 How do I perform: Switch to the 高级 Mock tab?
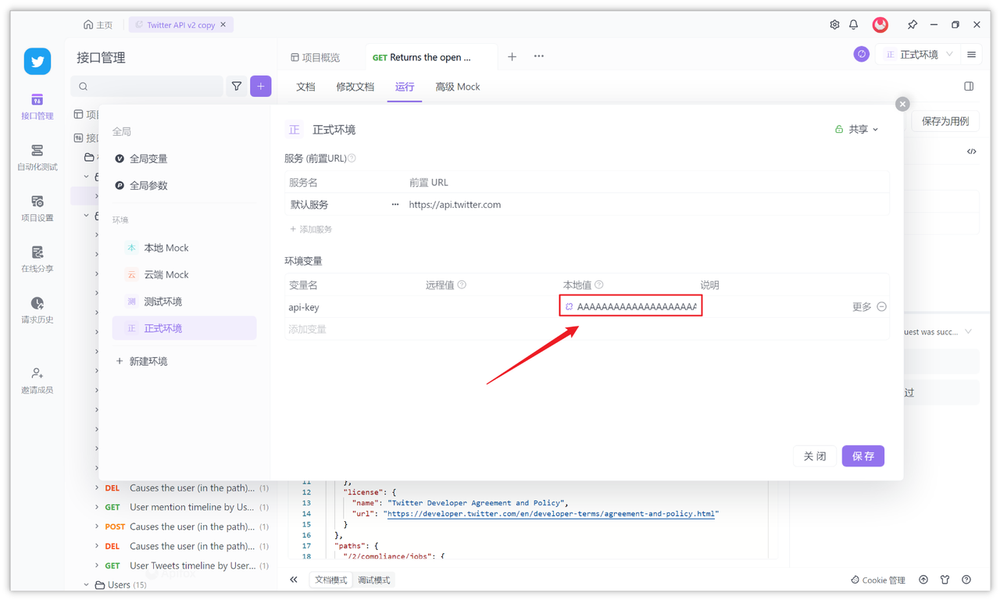pyautogui.click(x=457, y=87)
